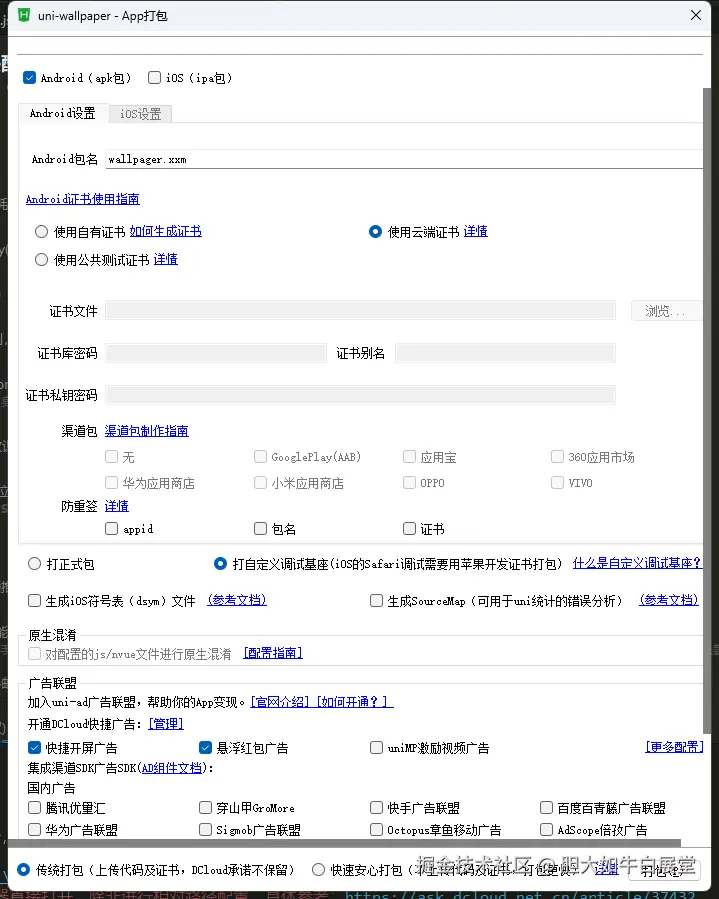Check the OPPO channel checkbox
The image size is (719, 899).
409,482
